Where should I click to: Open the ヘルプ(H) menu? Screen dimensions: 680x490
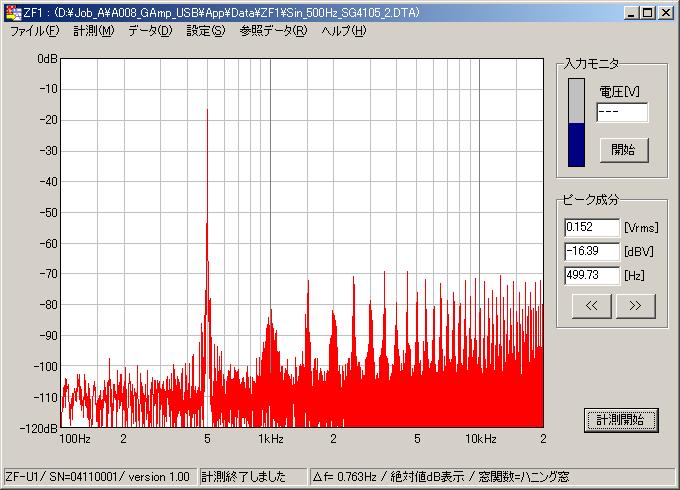pyautogui.click(x=344, y=31)
